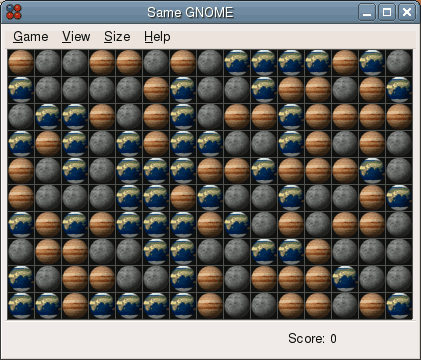Screen dimensions: 421x360
Task: Click the first Earth ball in the top row
Action: coord(237,63)
